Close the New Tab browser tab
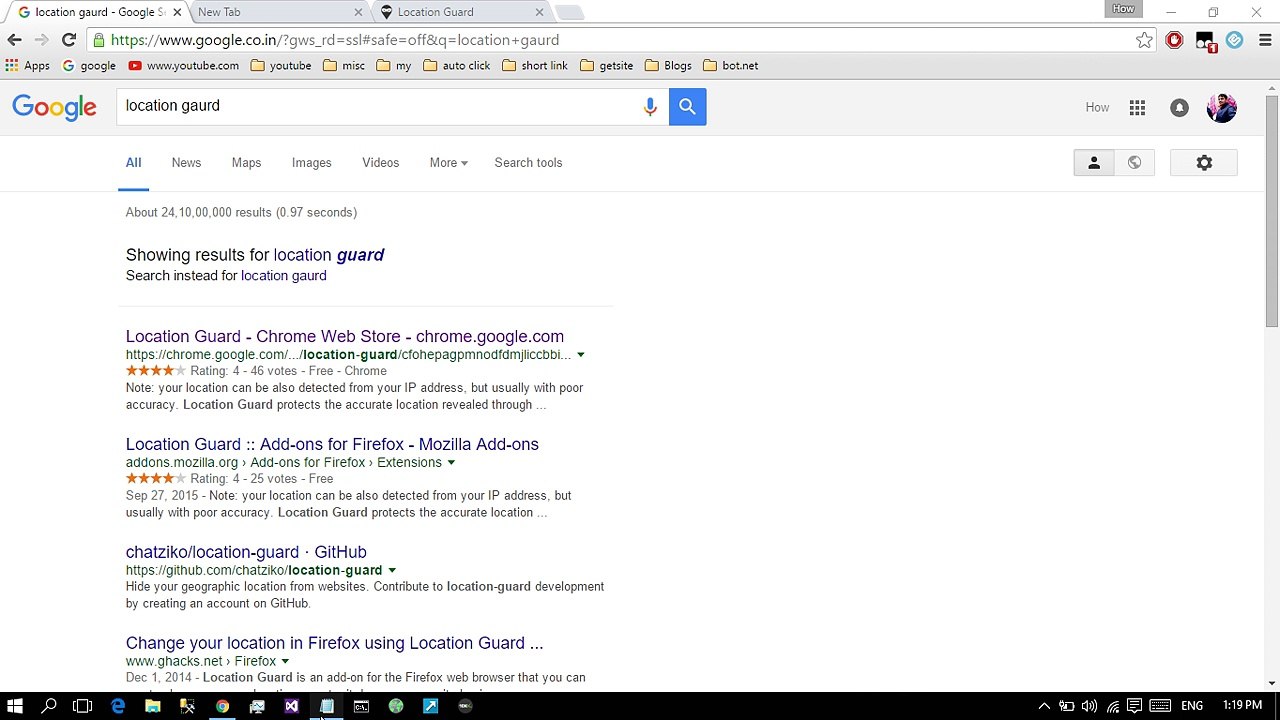Screen dimensions: 1280x720 click(x=358, y=12)
